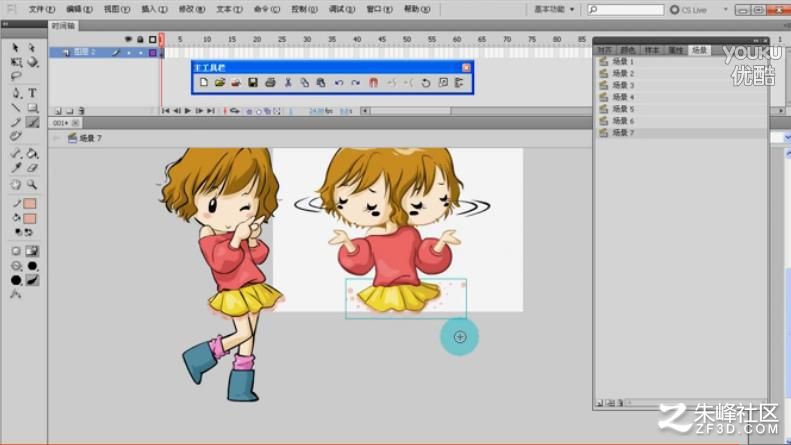
Task: Select the Paint Bucket tool
Action: click(x=32, y=153)
